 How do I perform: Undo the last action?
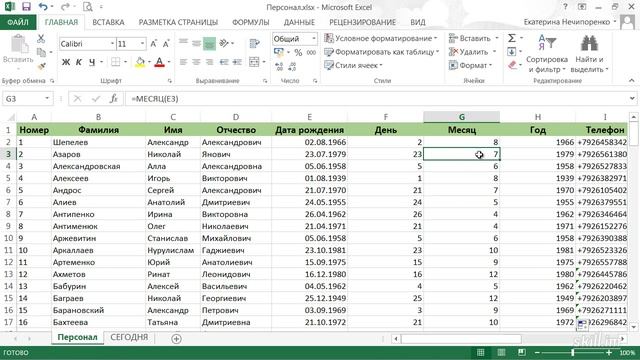(x=43, y=7)
